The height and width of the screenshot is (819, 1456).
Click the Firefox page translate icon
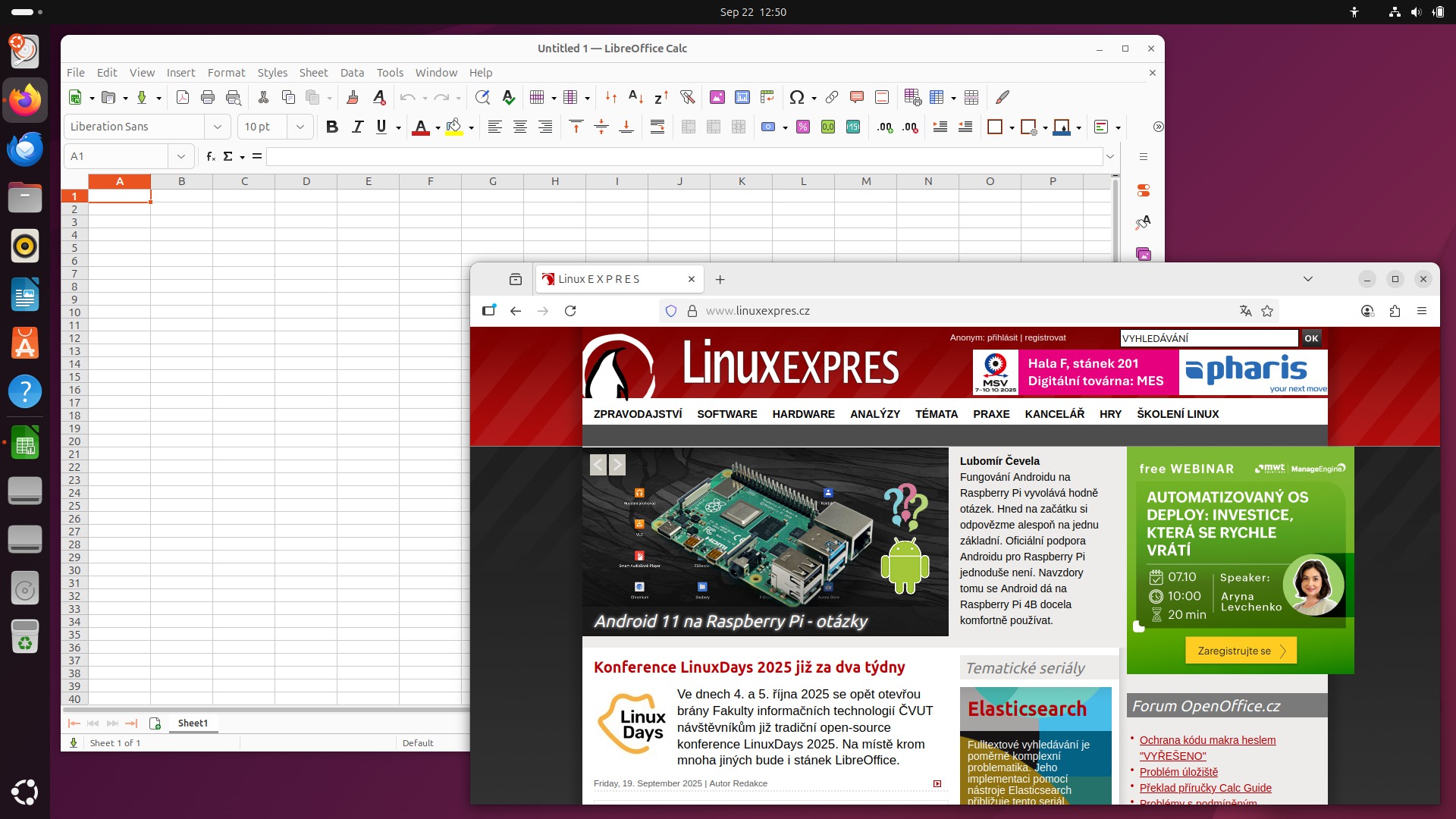point(1245,311)
